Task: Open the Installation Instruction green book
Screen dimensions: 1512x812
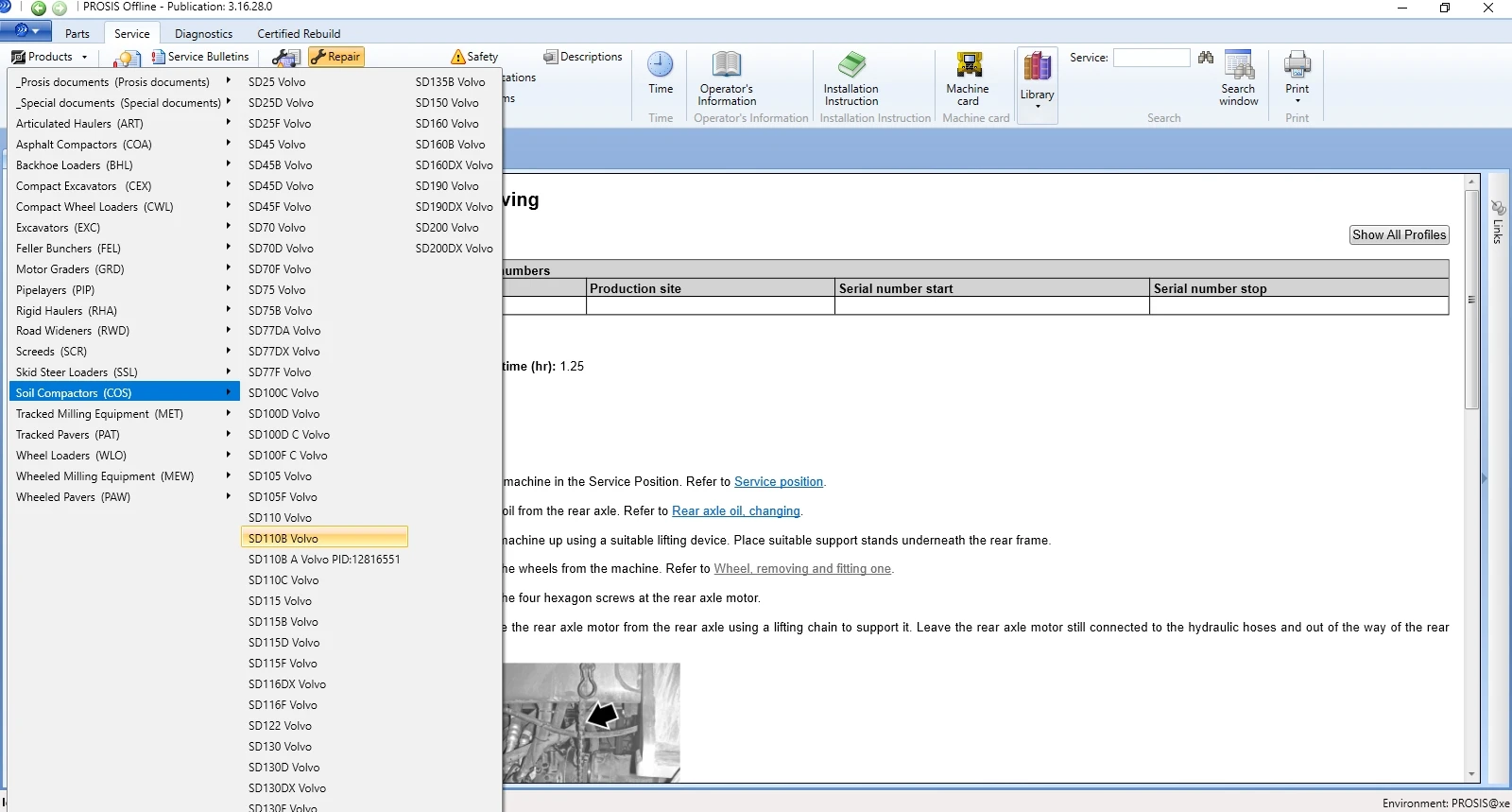Action: (850, 66)
